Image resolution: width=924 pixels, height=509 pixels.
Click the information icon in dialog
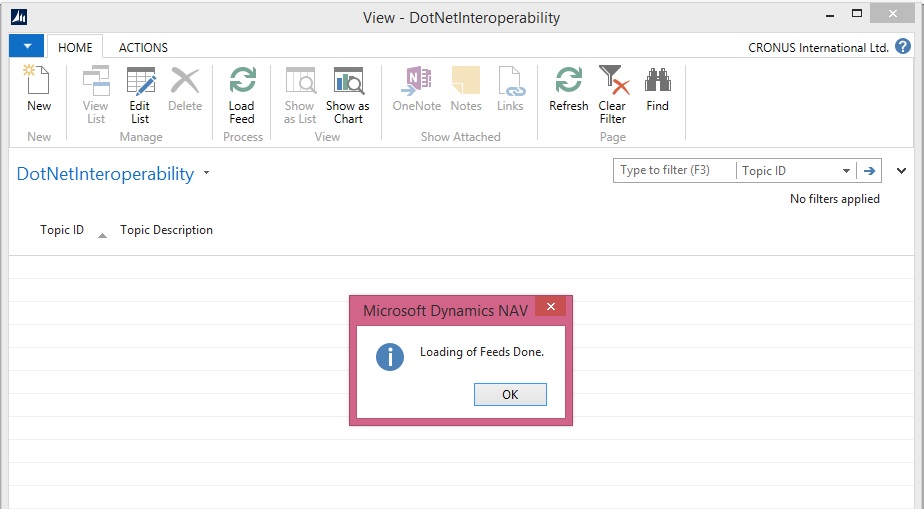pyautogui.click(x=390, y=357)
